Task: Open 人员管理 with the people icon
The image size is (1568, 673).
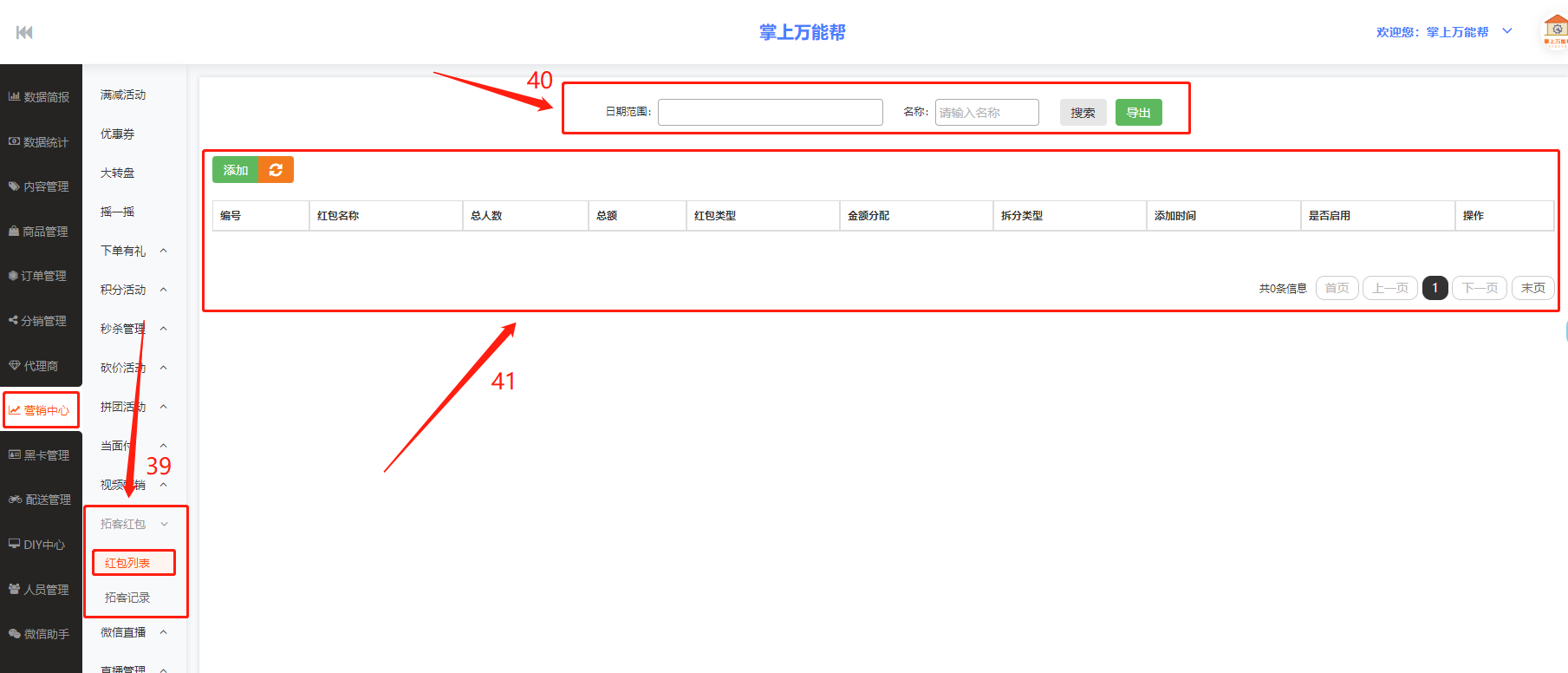Action: [39, 590]
